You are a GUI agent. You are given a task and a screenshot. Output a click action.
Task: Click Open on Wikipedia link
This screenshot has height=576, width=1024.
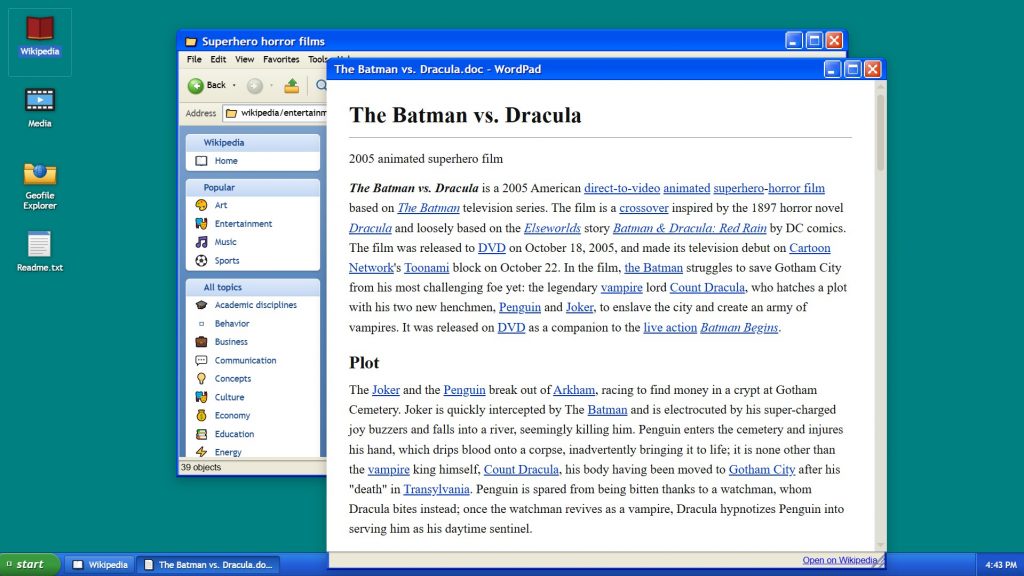[839, 560]
